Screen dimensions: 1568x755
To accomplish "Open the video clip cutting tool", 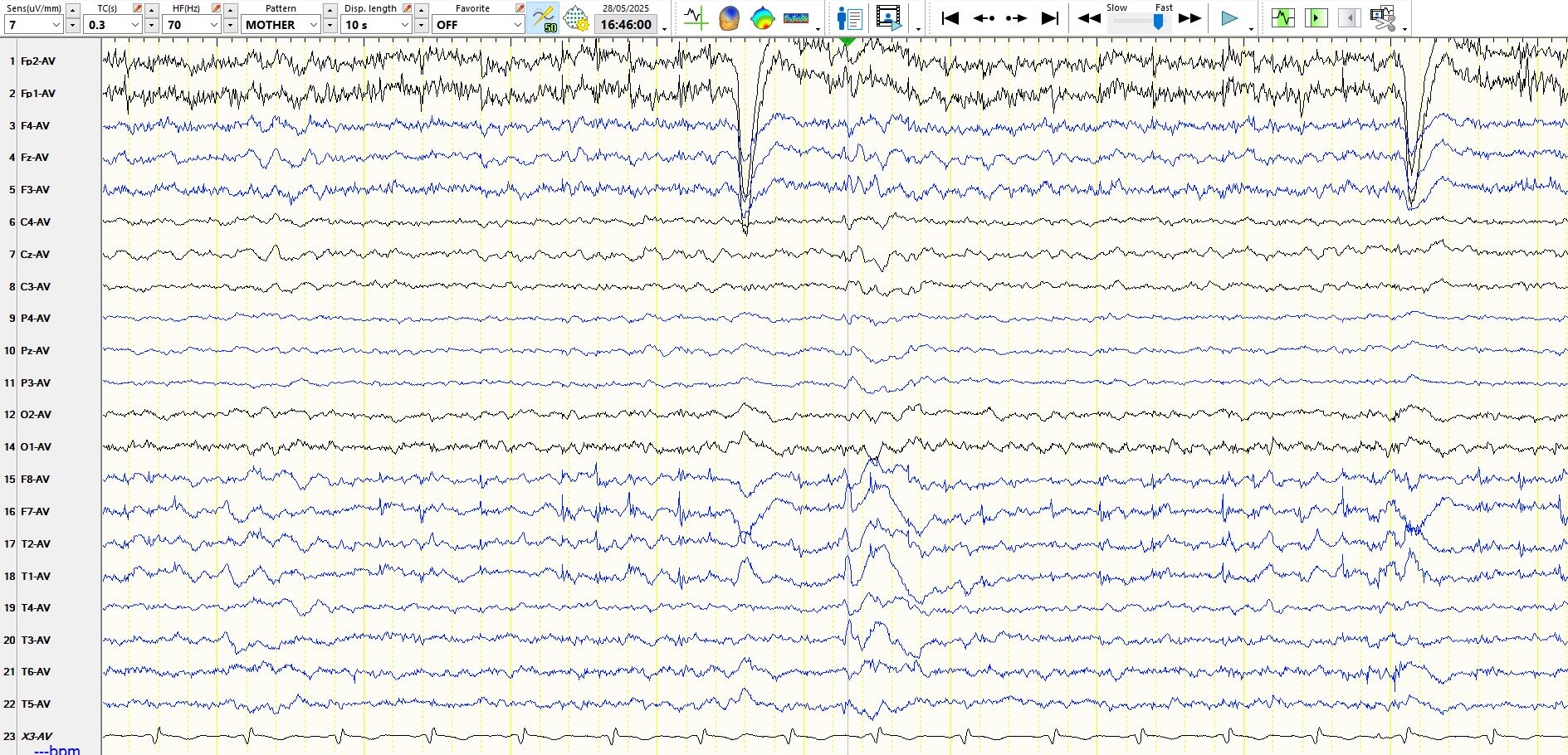I will [x=1383, y=18].
